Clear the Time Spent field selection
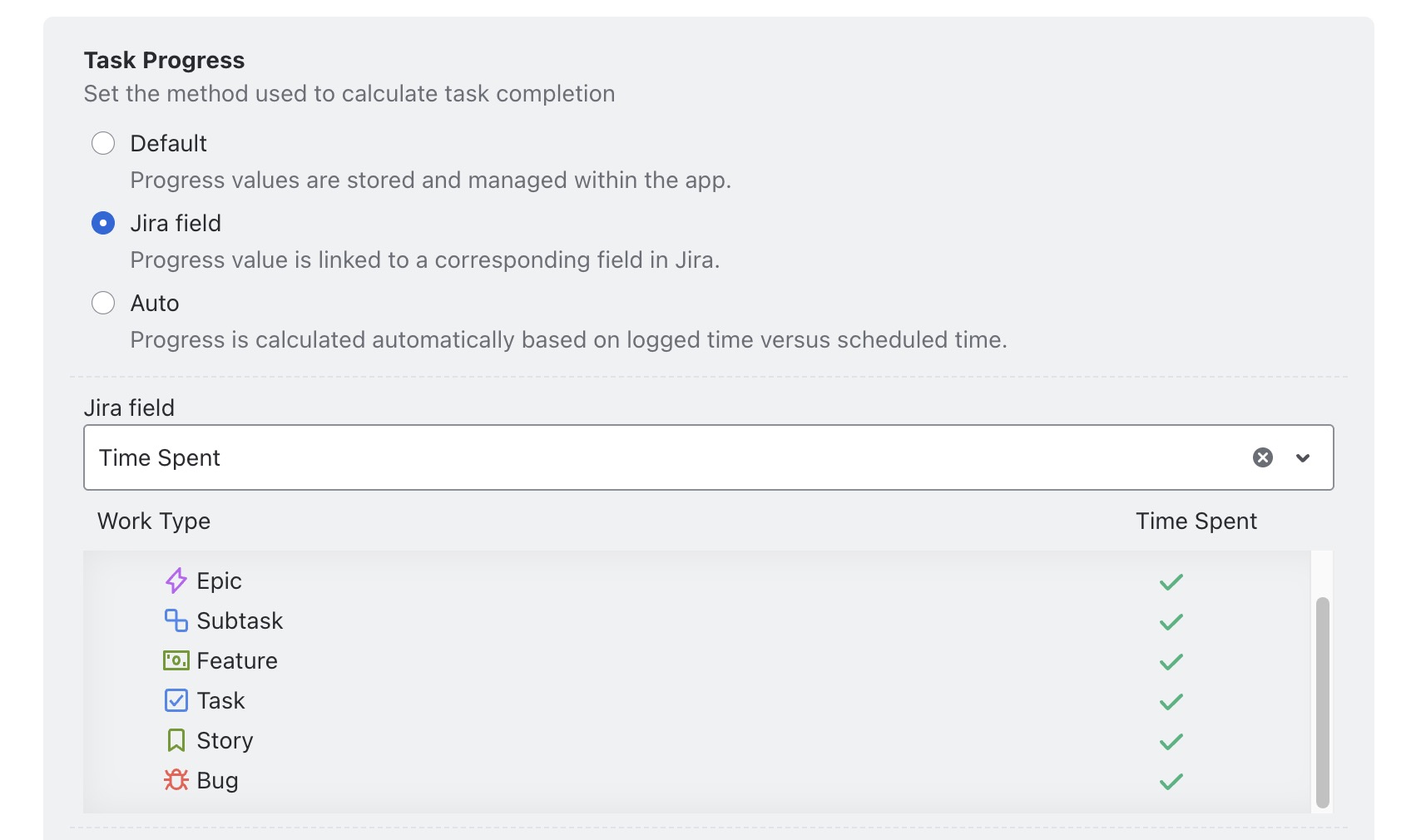Image resolution: width=1421 pixels, height=840 pixels. click(x=1262, y=457)
